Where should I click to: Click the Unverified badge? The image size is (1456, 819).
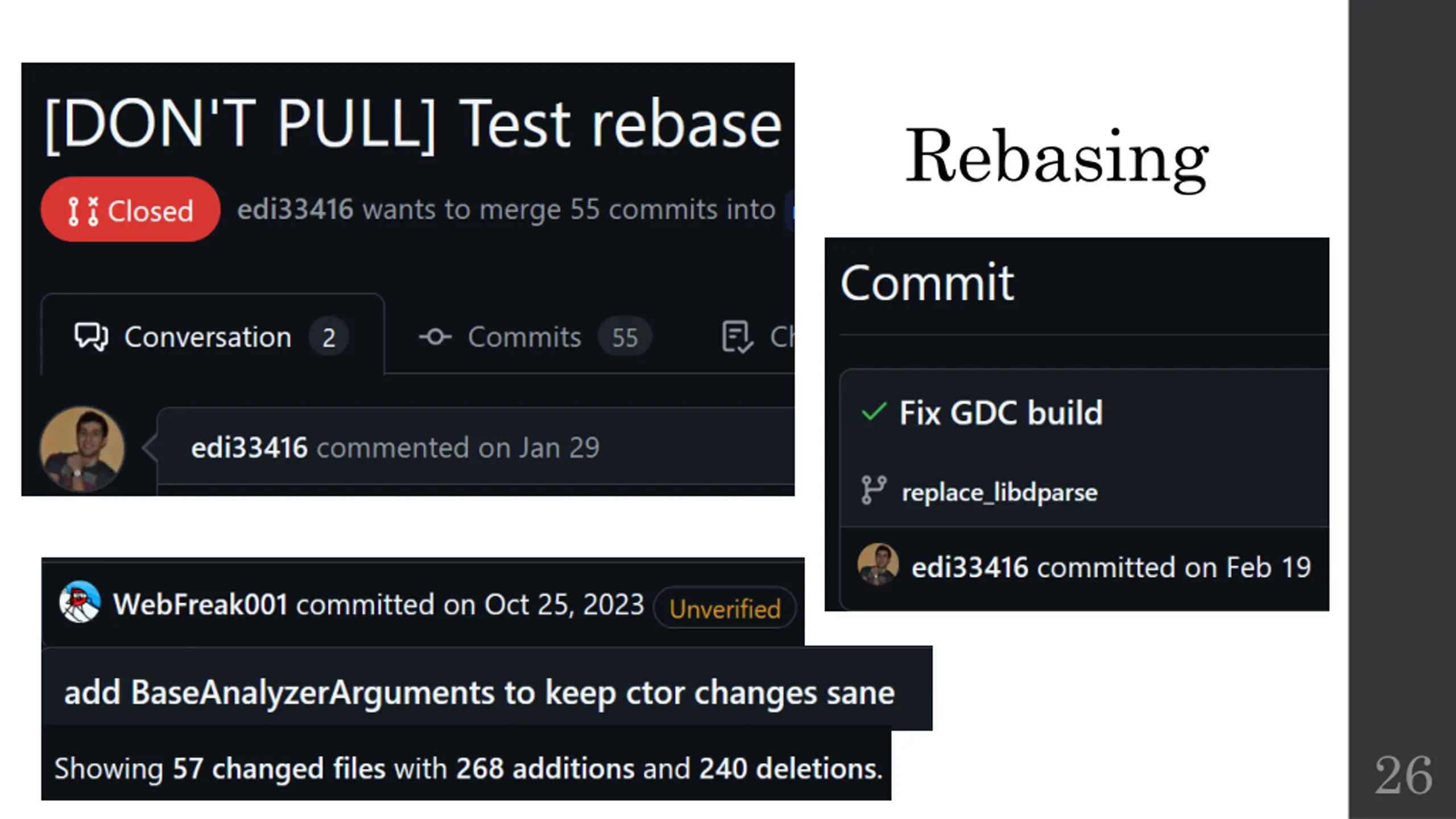[725, 609]
